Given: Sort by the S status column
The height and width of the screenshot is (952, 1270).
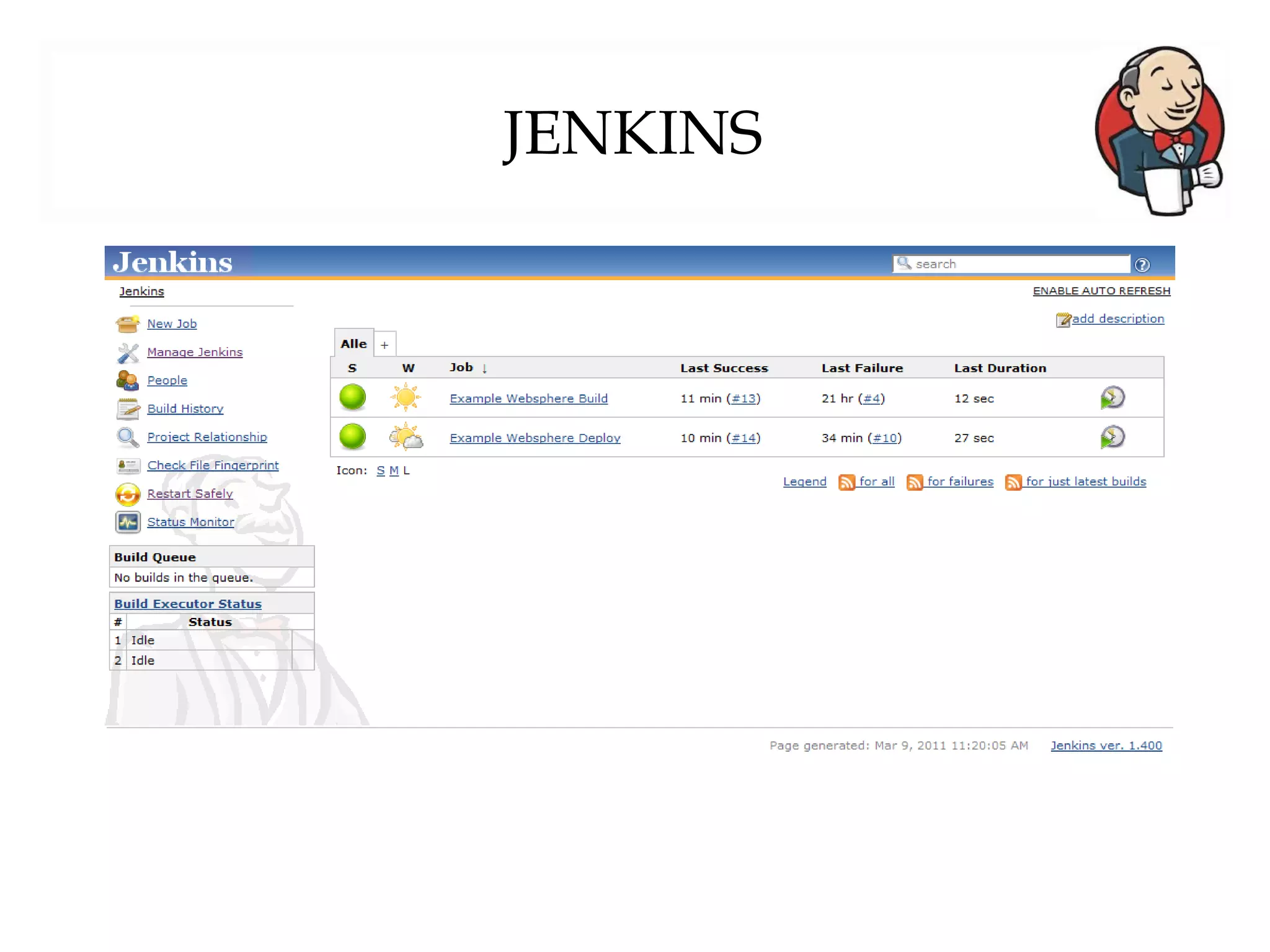Looking at the screenshot, I should (352, 368).
